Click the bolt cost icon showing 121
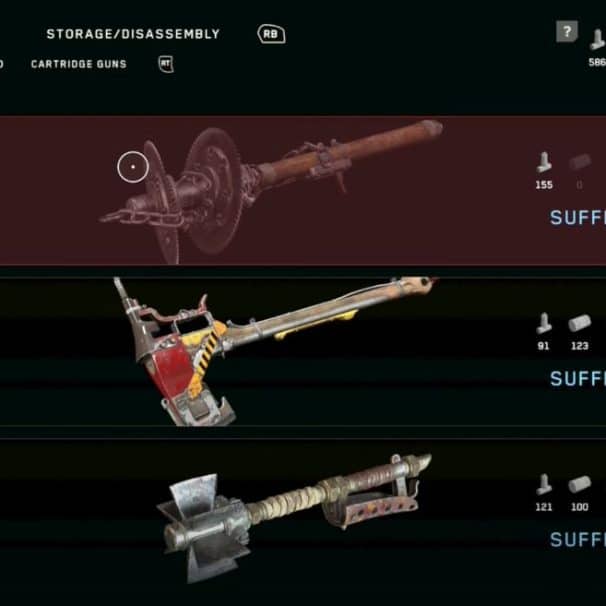This screenshot has height=606, width=606. click(x=544, y=484)
